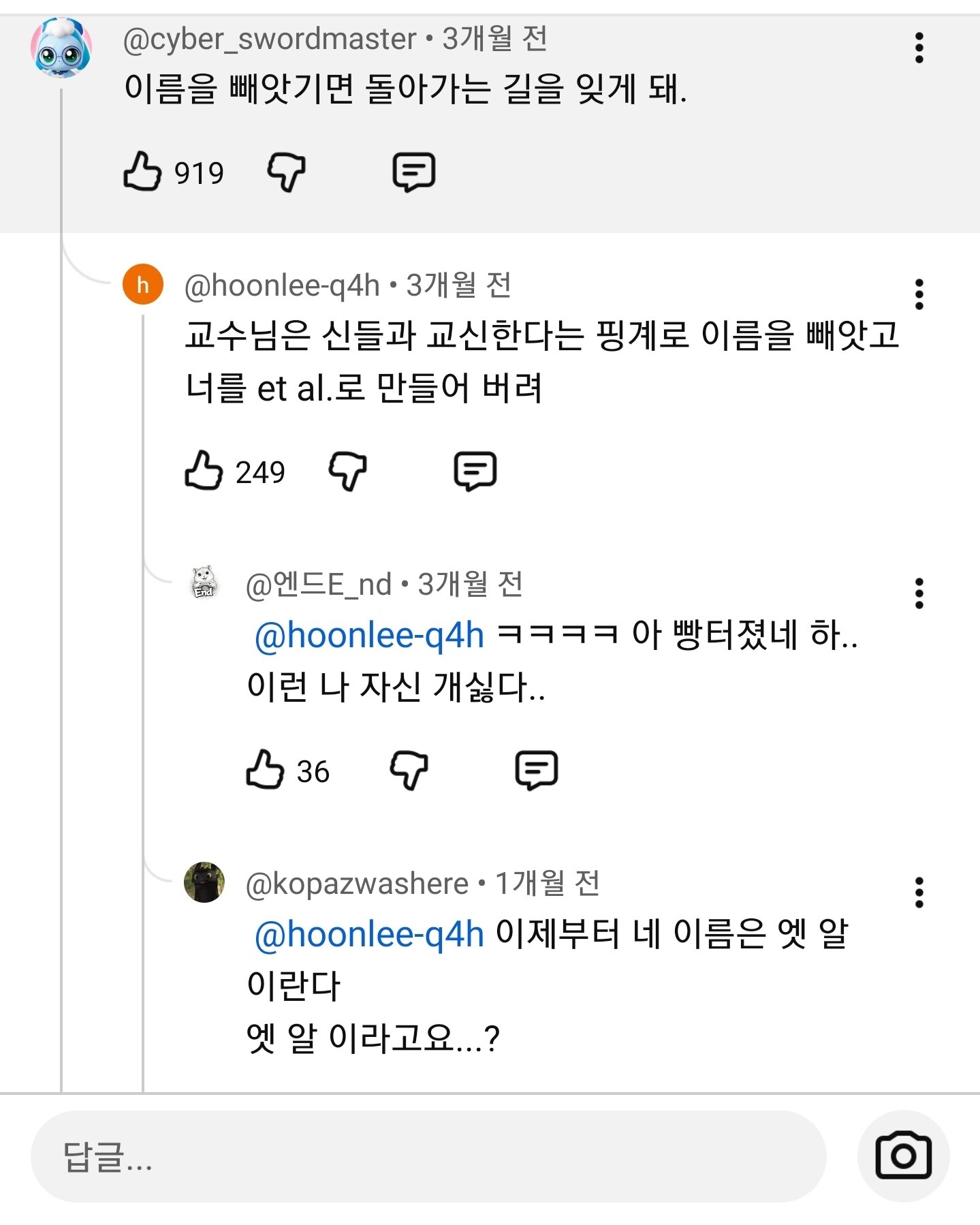
Task: Open three-dot menu for hoonlee-q4h reply
Action: click(919, 294)
